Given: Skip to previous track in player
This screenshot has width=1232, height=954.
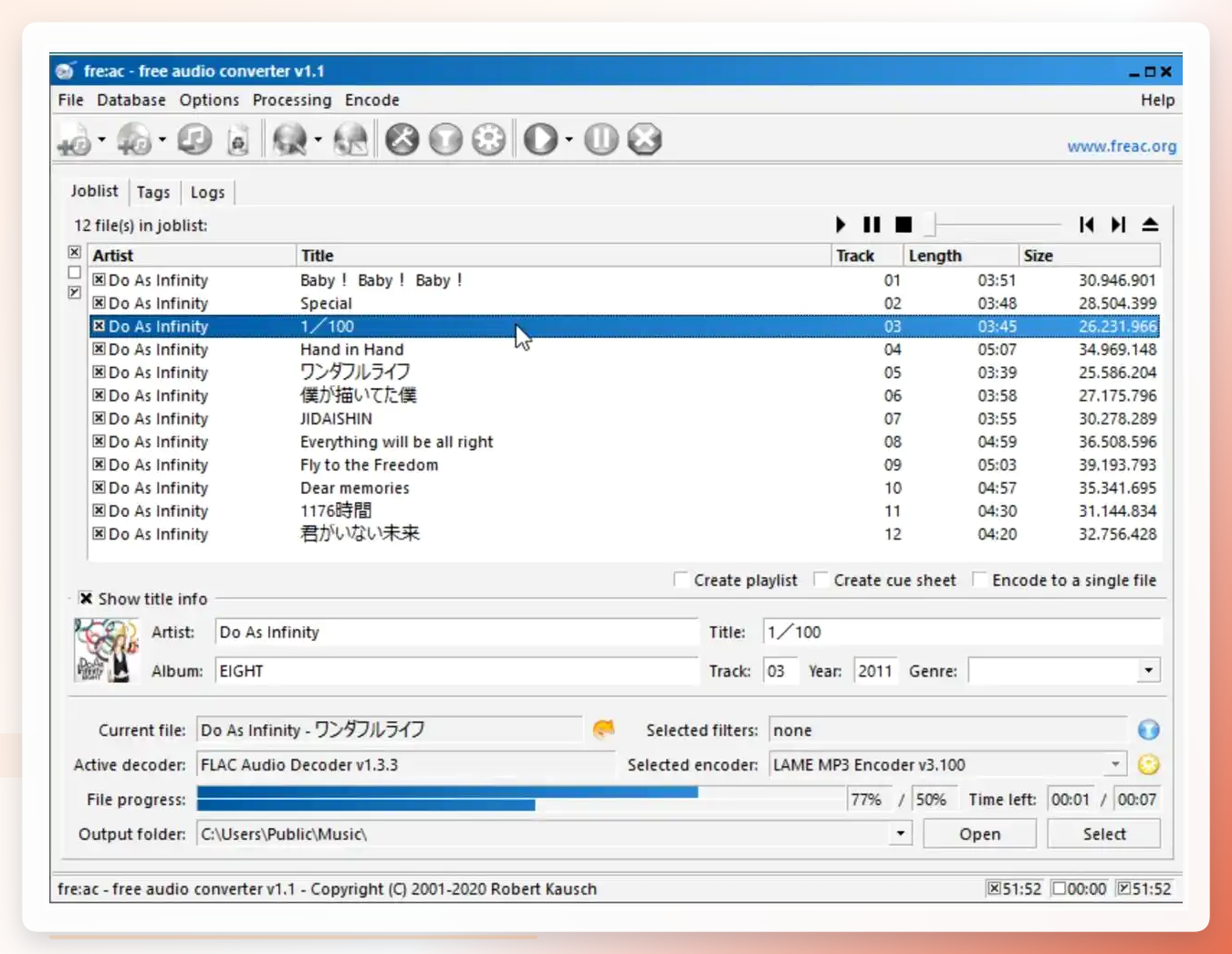Looking at the screenshot, I should click(x=1086, y=225).
